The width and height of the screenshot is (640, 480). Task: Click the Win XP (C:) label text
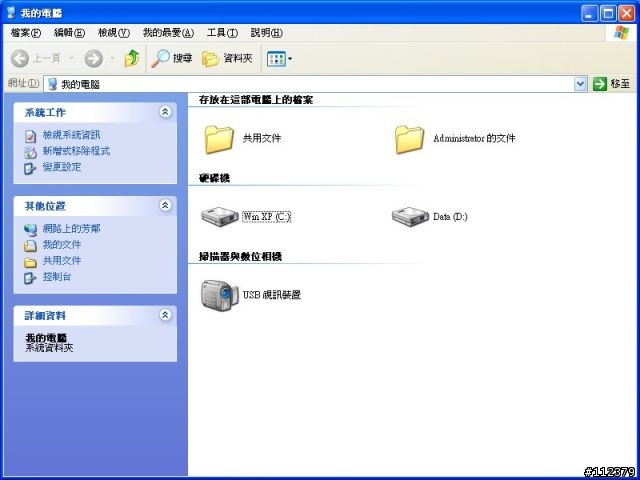coord(267,217)
